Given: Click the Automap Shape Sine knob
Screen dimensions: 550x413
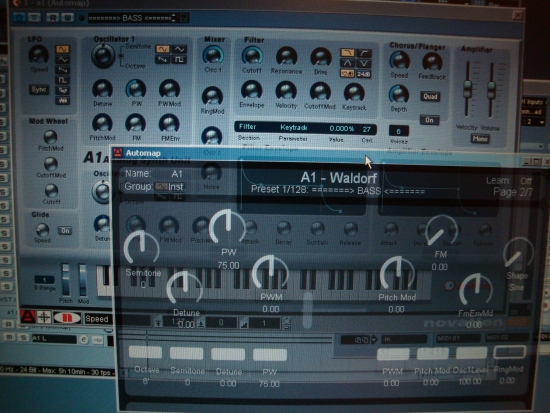Looking at the screenshot, I should pos(518,253).
